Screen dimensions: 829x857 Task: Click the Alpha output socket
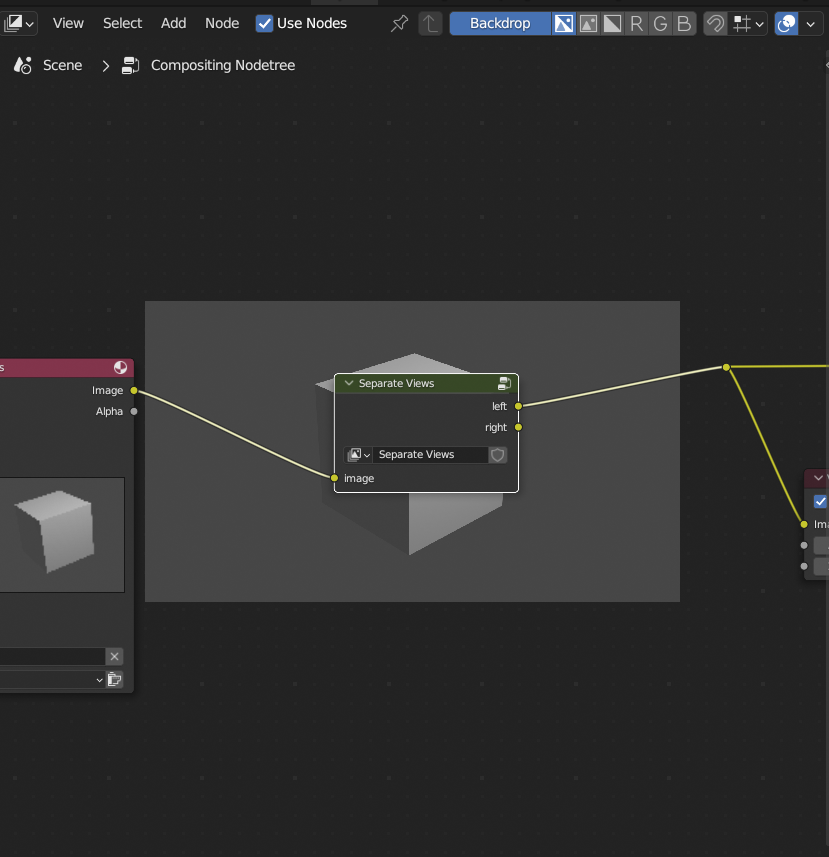(x=134, y=412)
